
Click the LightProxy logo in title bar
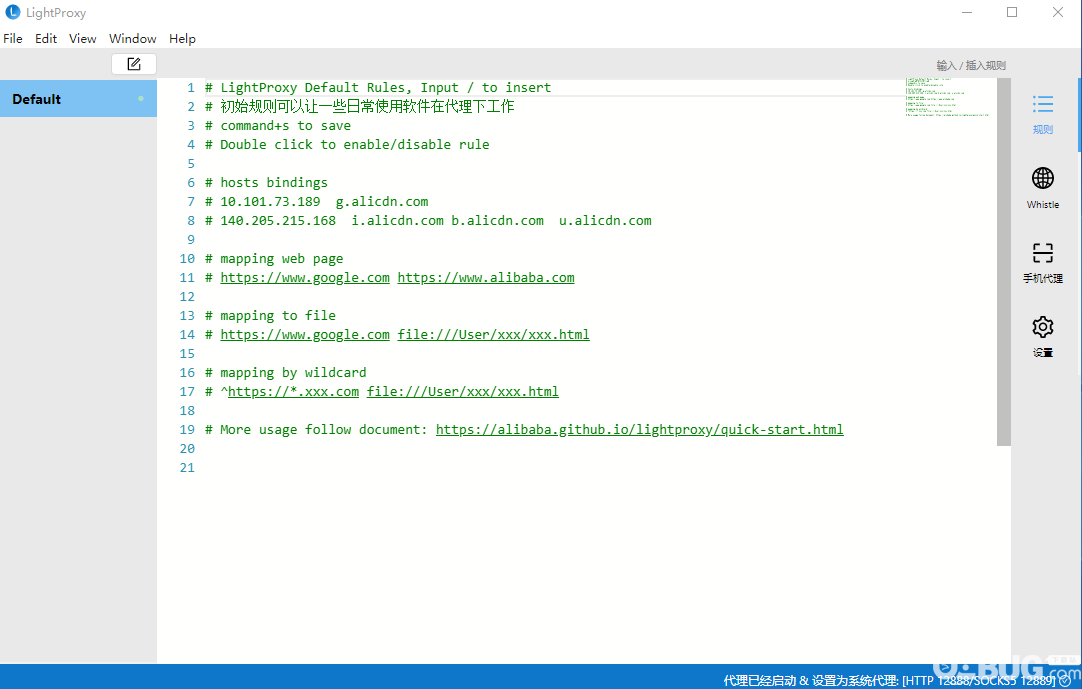(12, 12)
